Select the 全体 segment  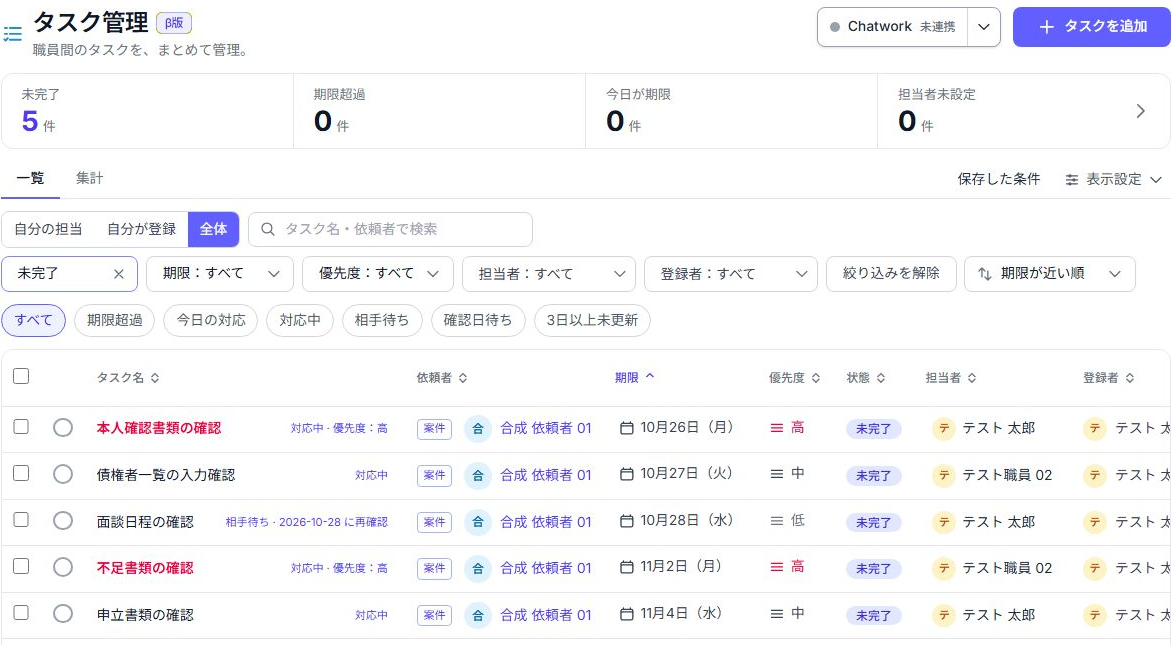click(213, 229)
